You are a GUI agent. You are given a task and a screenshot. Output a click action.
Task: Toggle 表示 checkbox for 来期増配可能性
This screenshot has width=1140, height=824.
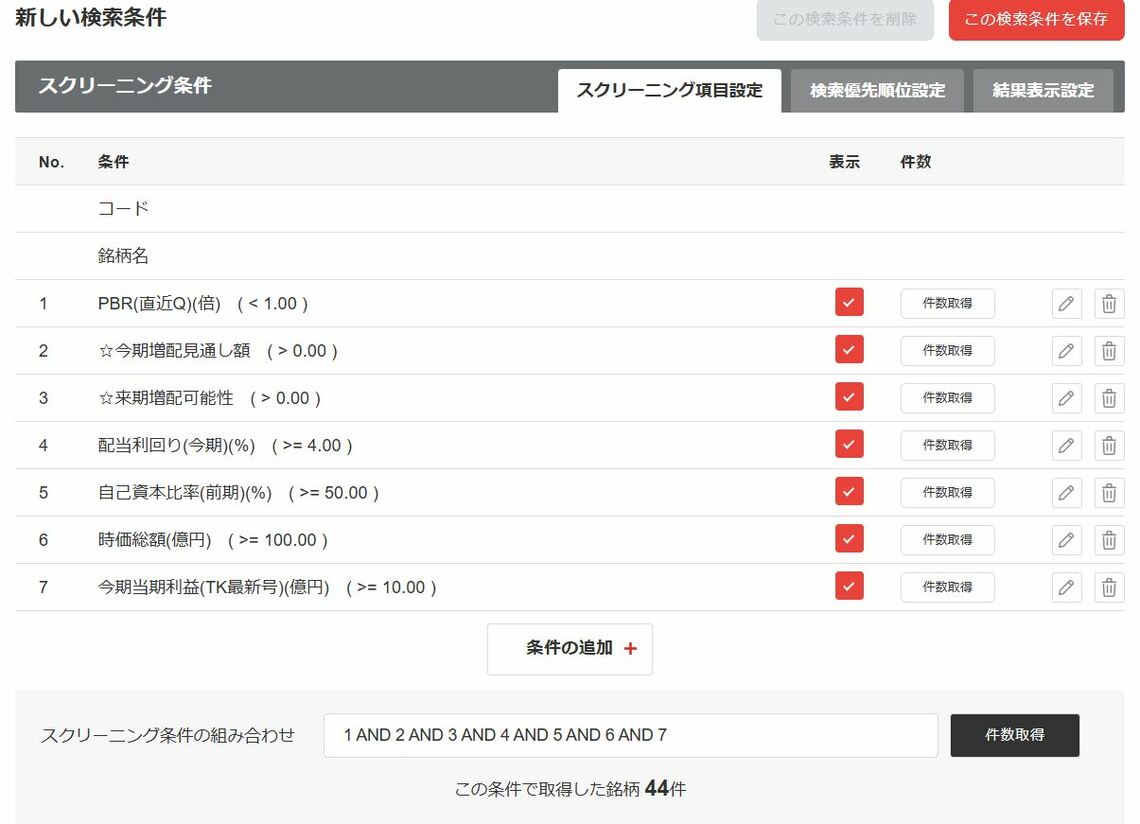click(x=849, y=396)
